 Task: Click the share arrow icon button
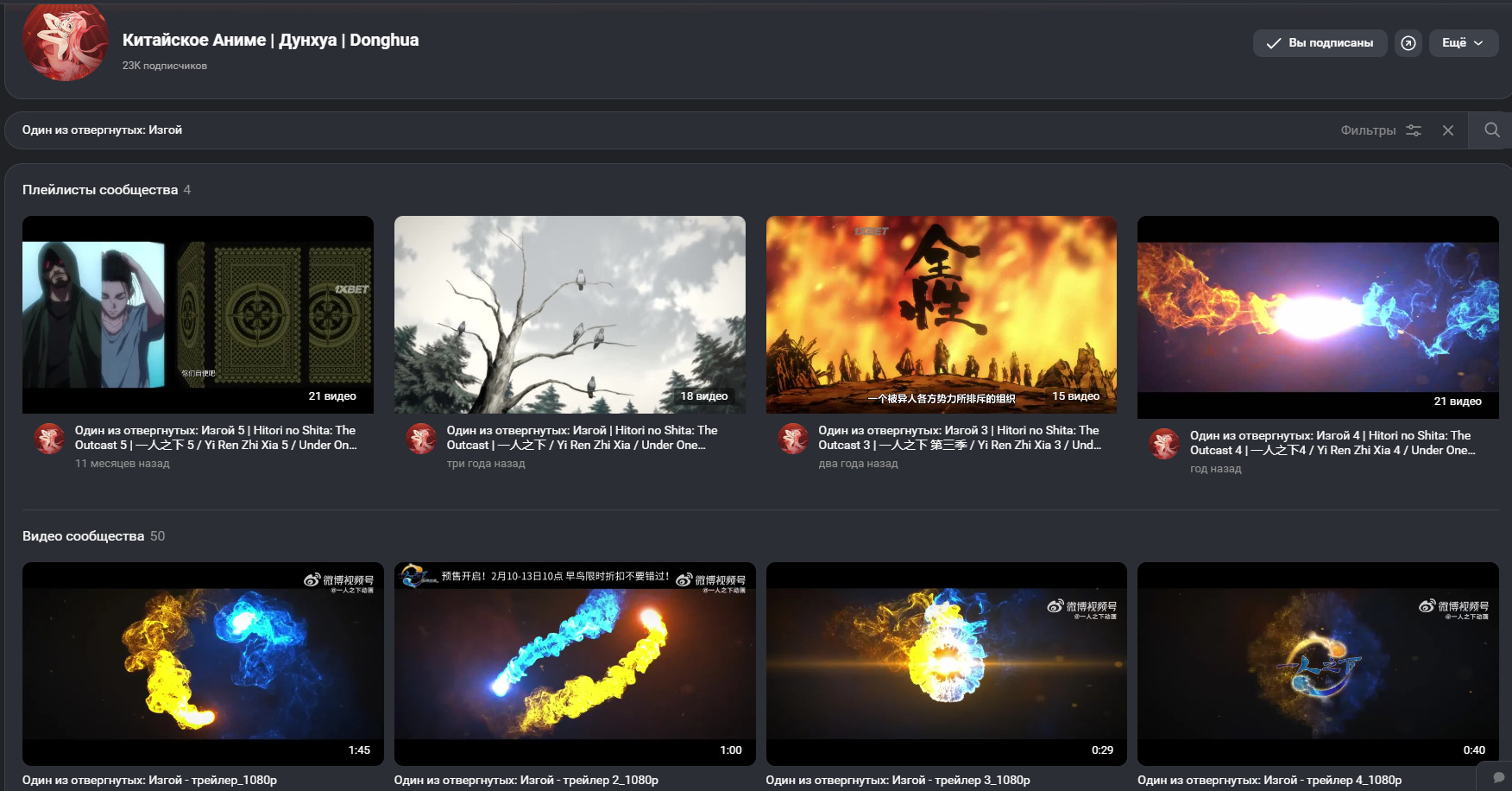point(1408,43)
